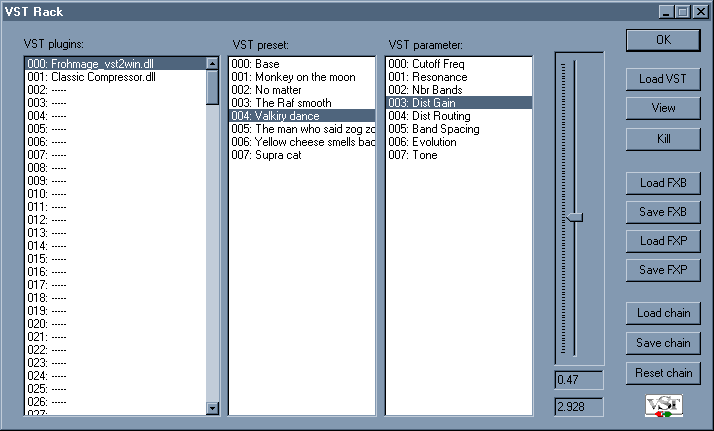This screenshot has width=714, height=431.
Task: Select parameter 000: Cutoff Freq
Action: pos(459,64)
